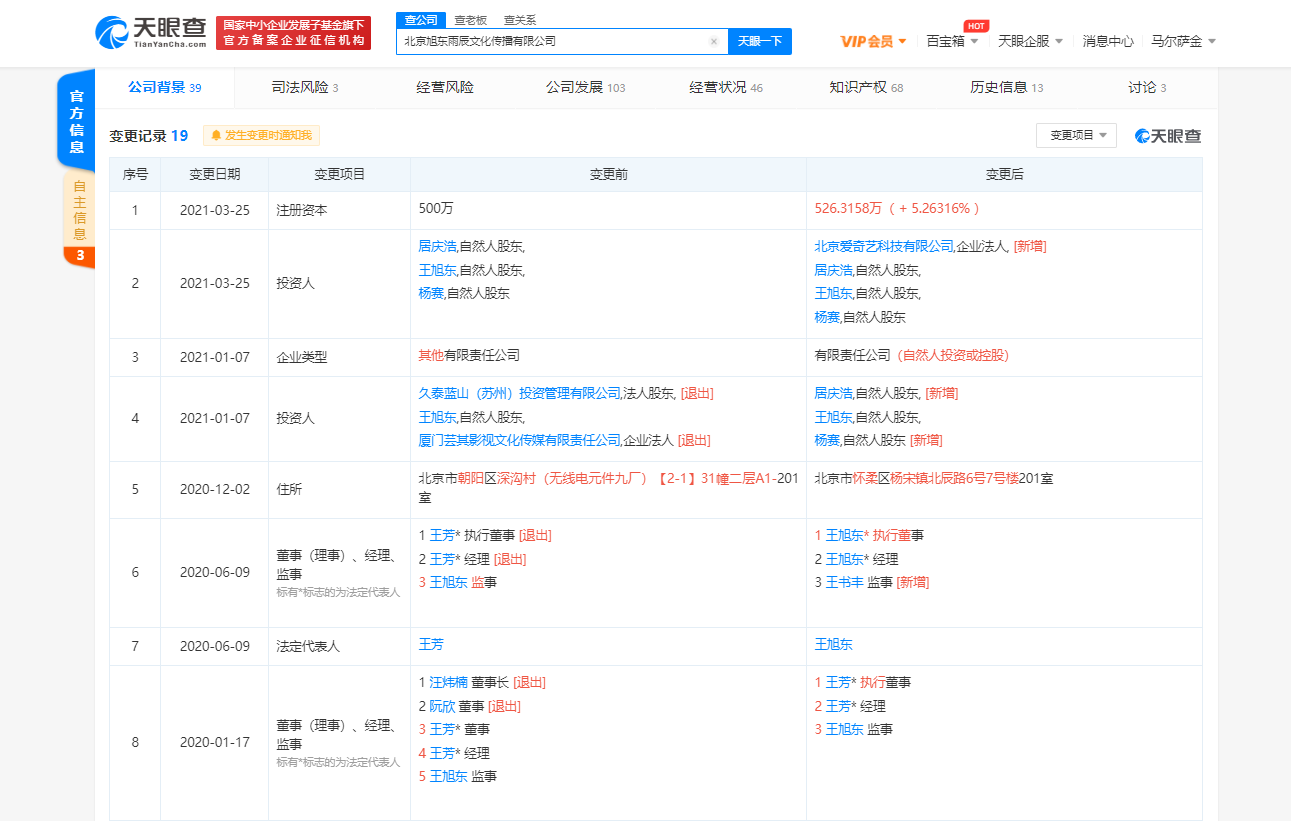Expand the 百宝箱 dropdown menu
Viewport: 1291px width, 821px height.
(x=952, y=41)
